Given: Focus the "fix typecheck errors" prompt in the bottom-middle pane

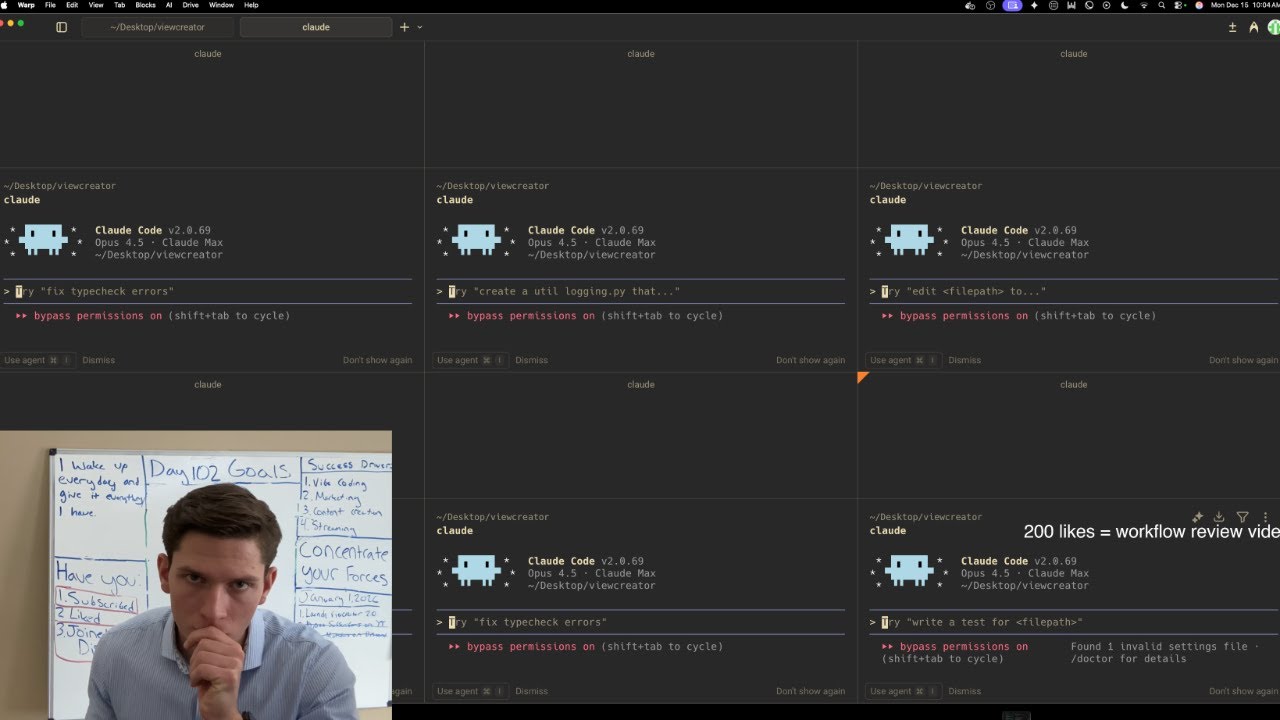Looking at the screenshot, I should [x=640, y=622].
